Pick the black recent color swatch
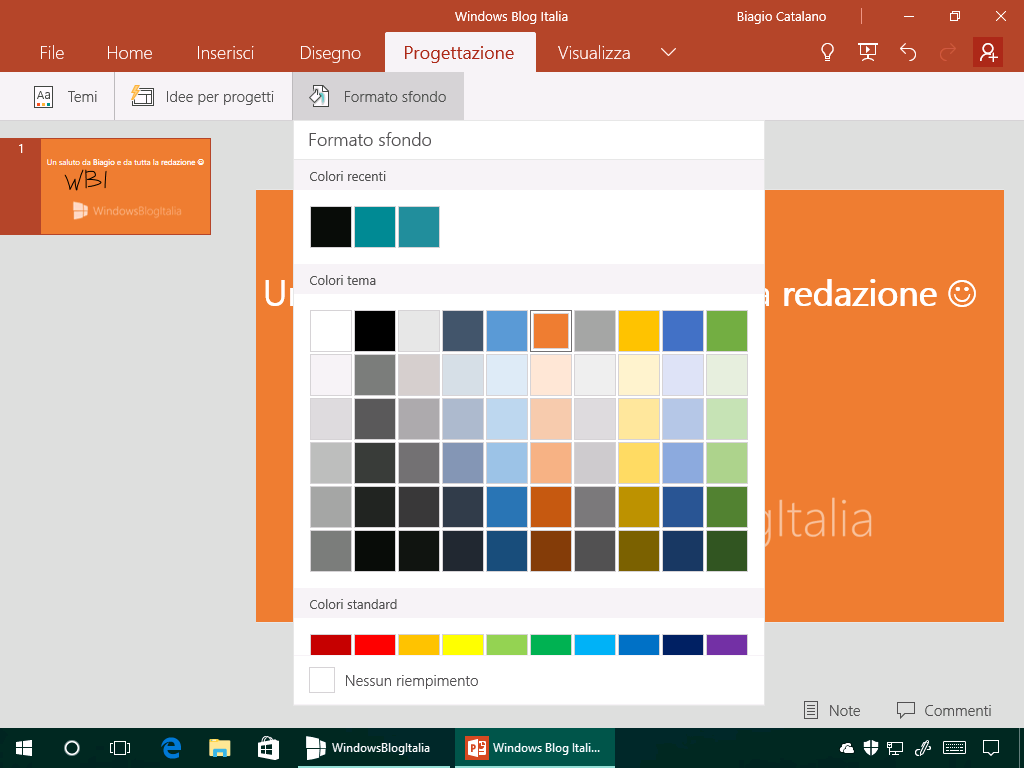The width and height of the screenshot is (1024, 768). tap(331, 227)
